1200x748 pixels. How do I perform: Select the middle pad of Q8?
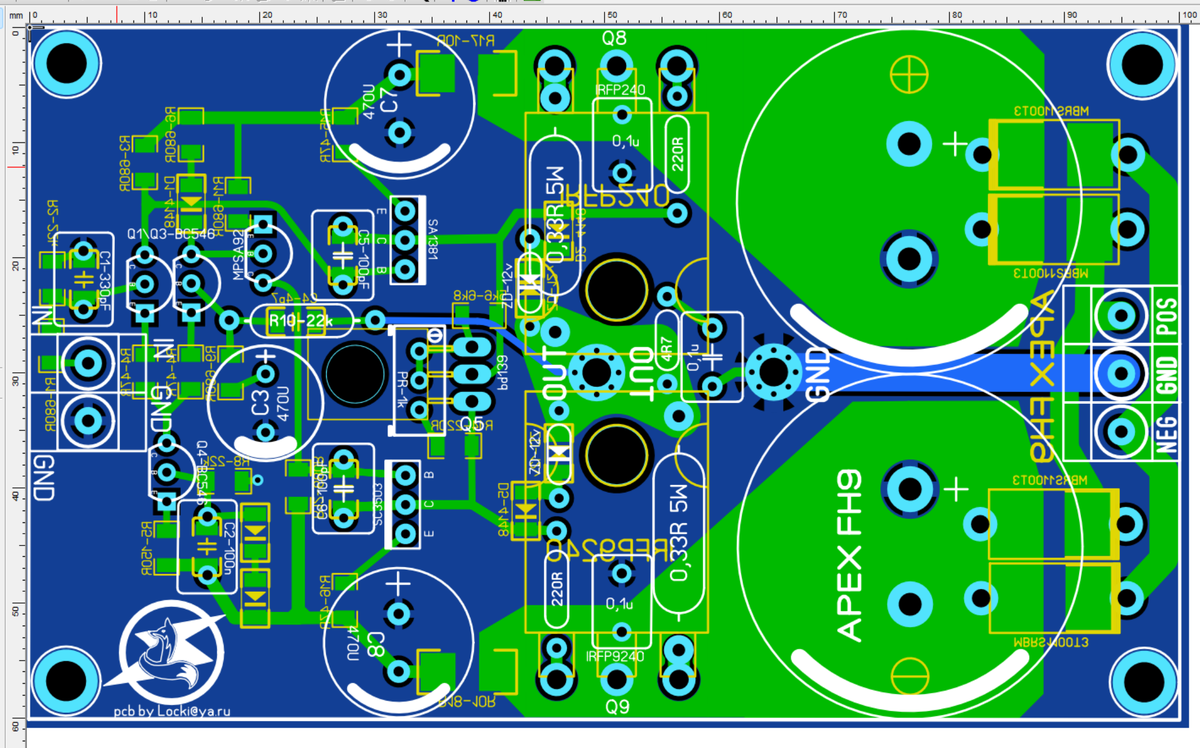616,67
